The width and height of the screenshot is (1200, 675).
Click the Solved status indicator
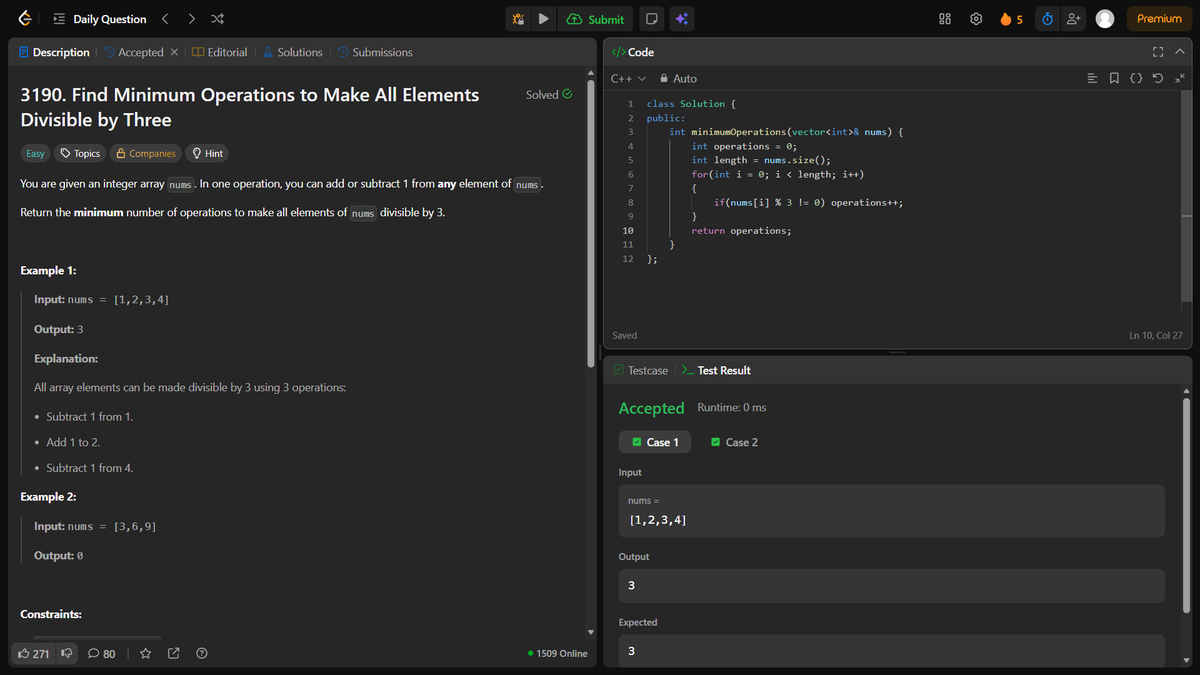coord(549,94)
